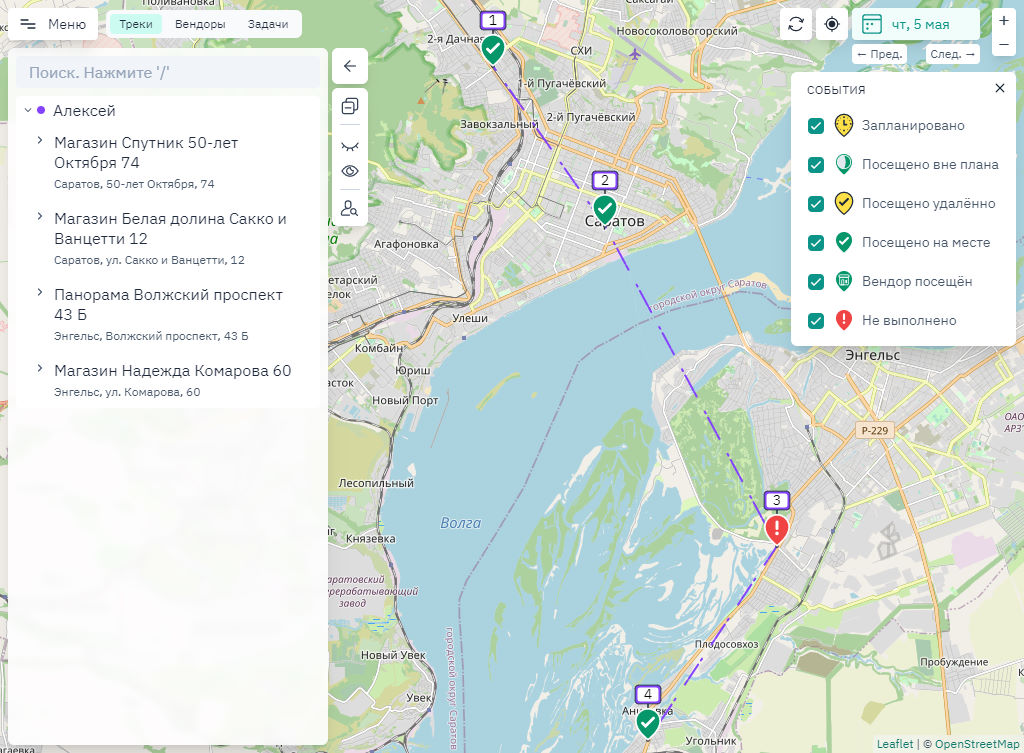Click the refresh map data icon
Screen dimensions: 1024x753
coord(796,24)
